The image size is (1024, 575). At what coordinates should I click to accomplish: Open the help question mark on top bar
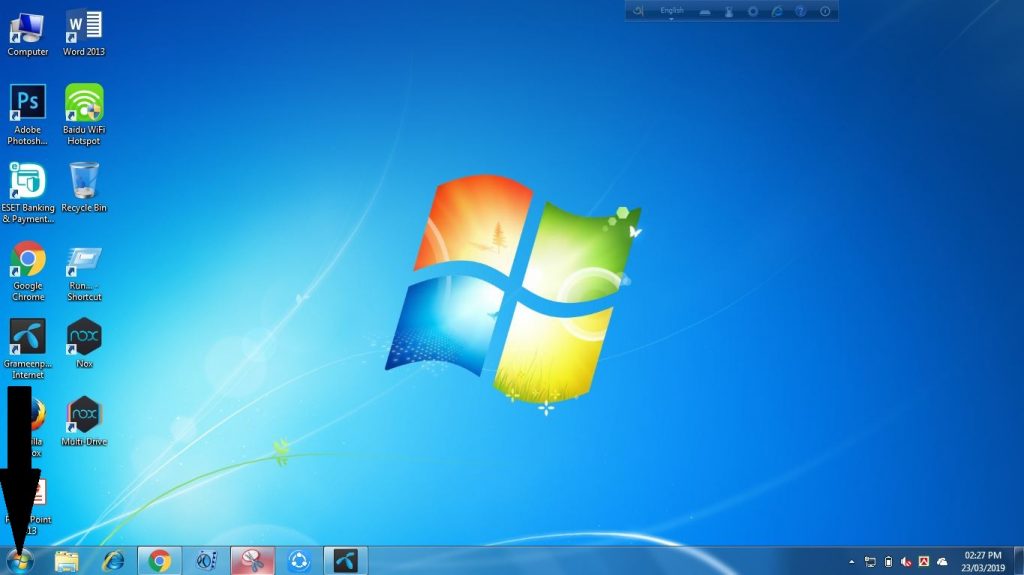point(801,12)
